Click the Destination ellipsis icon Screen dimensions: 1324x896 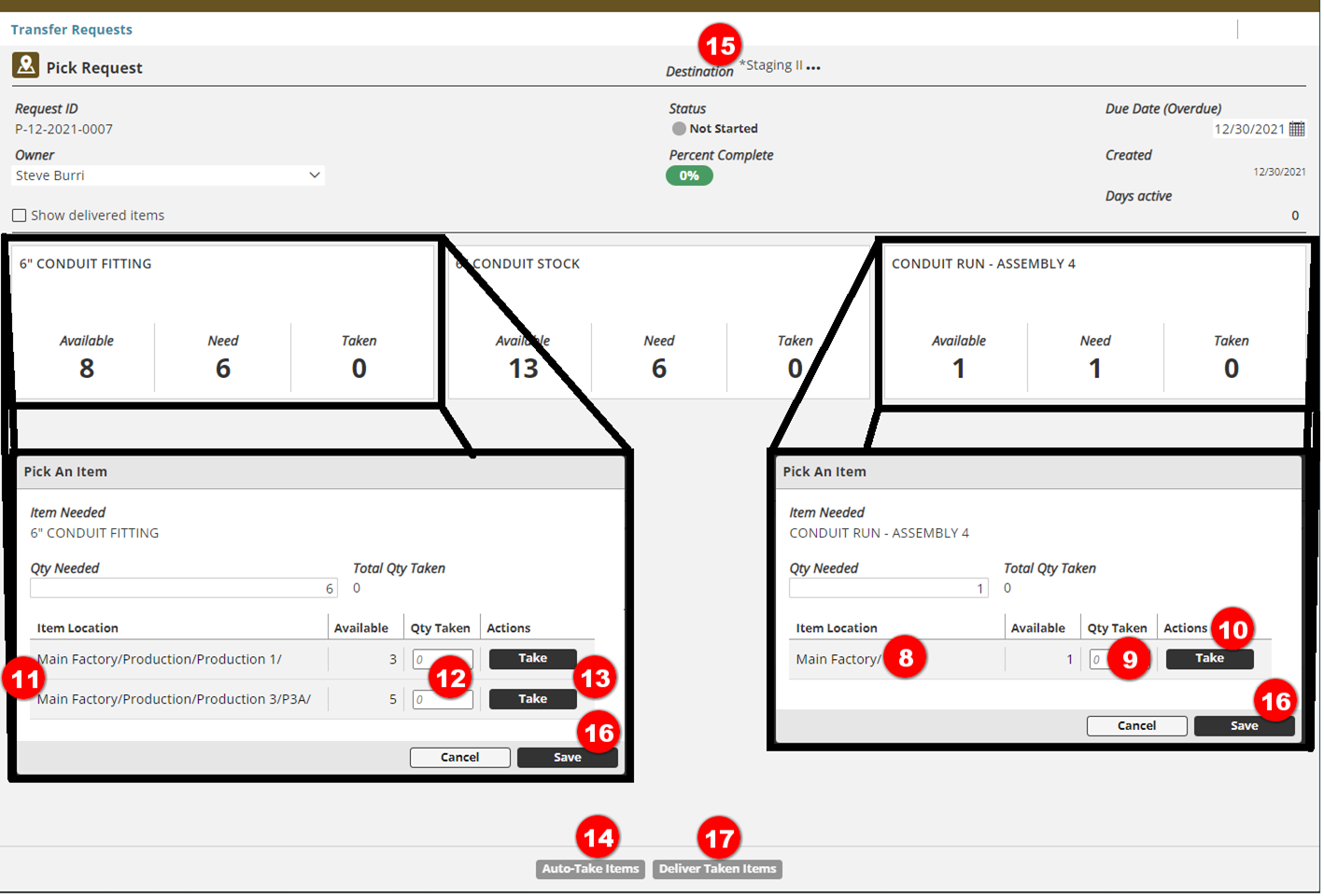(x=813, y=67)
